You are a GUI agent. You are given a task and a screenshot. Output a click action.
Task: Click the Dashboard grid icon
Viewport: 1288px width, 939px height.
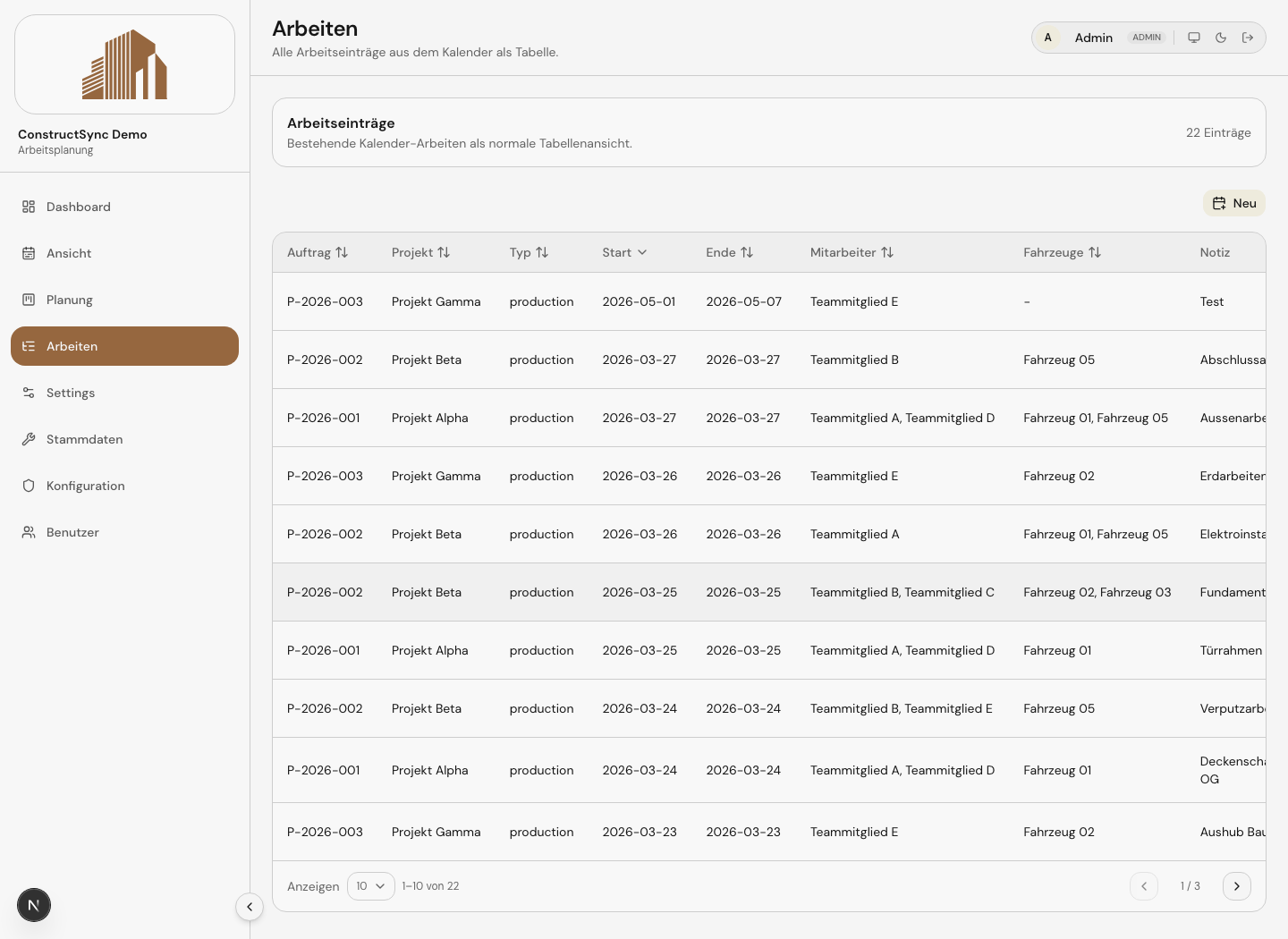coord(29,207)
